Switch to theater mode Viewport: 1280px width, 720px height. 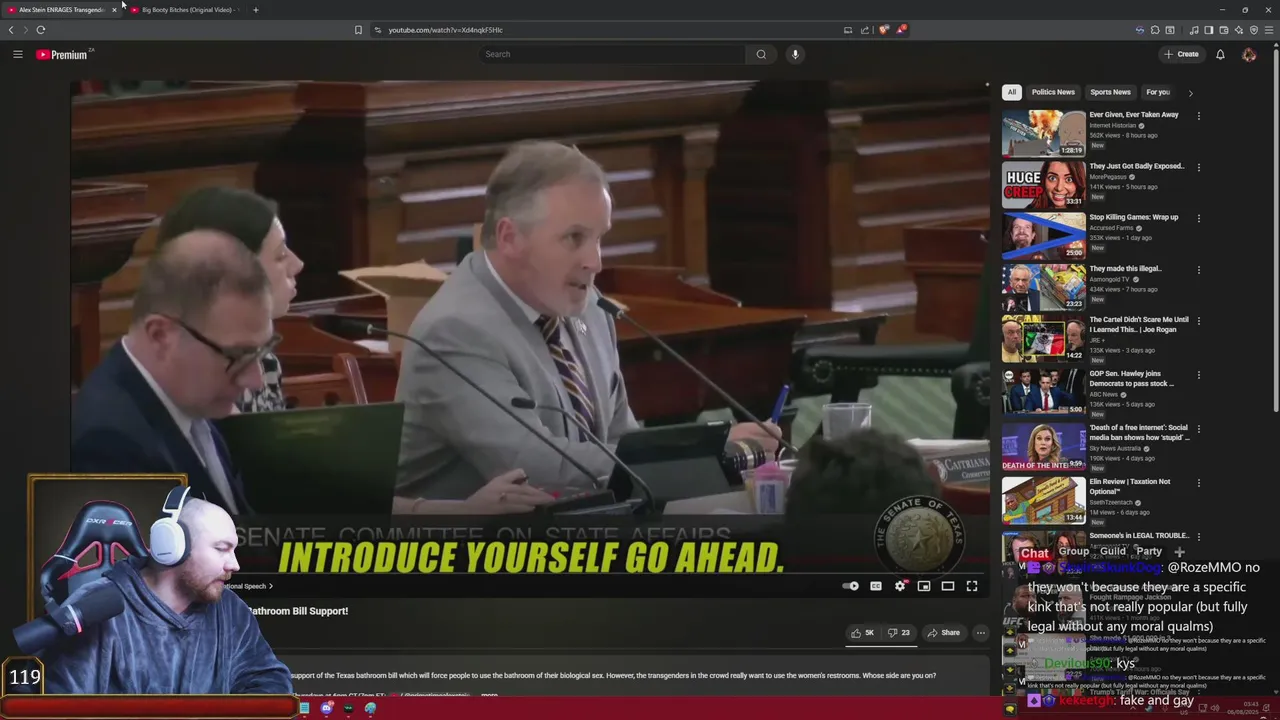coord(948,586)
